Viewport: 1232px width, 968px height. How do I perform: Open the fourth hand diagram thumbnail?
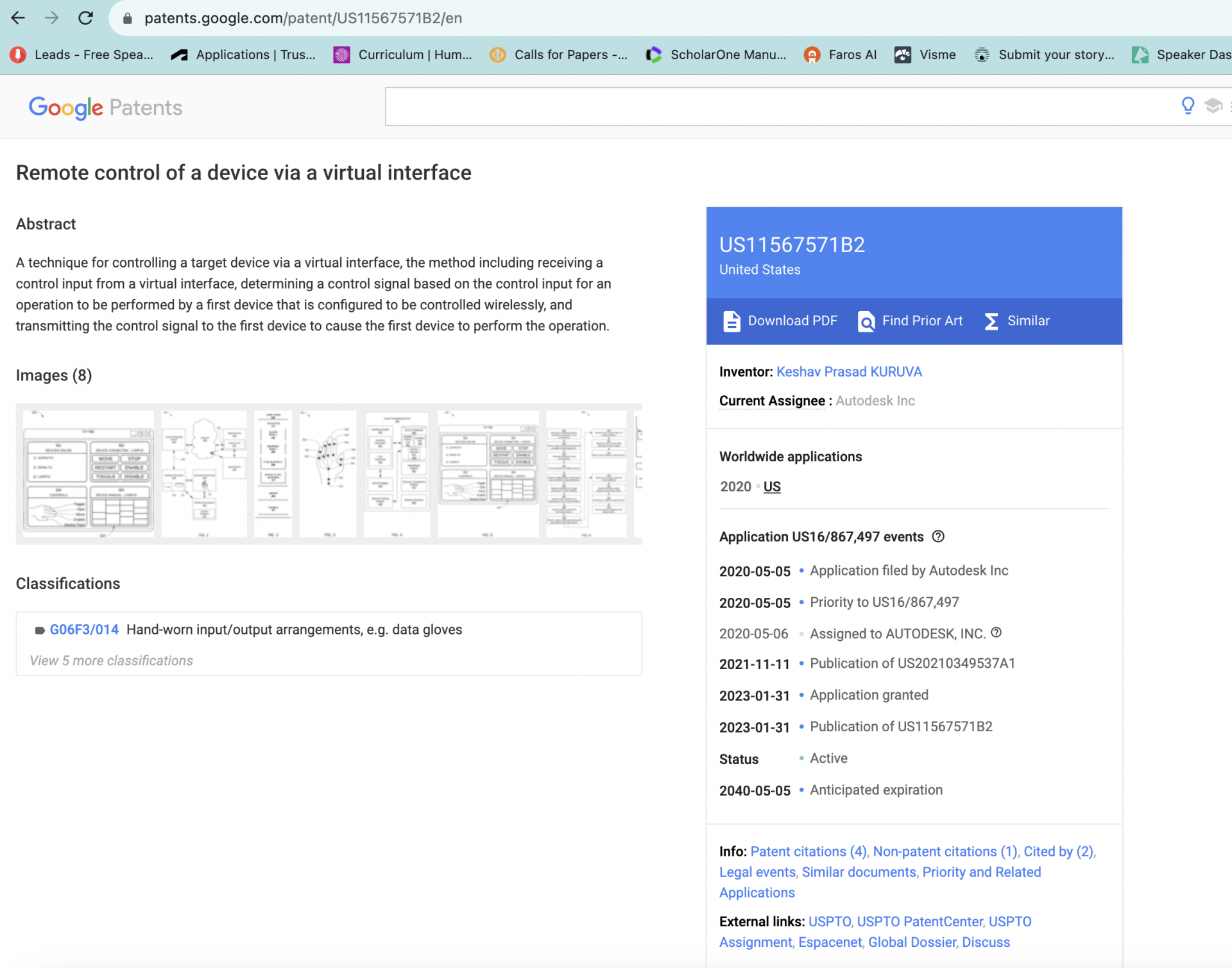point(328,474)
